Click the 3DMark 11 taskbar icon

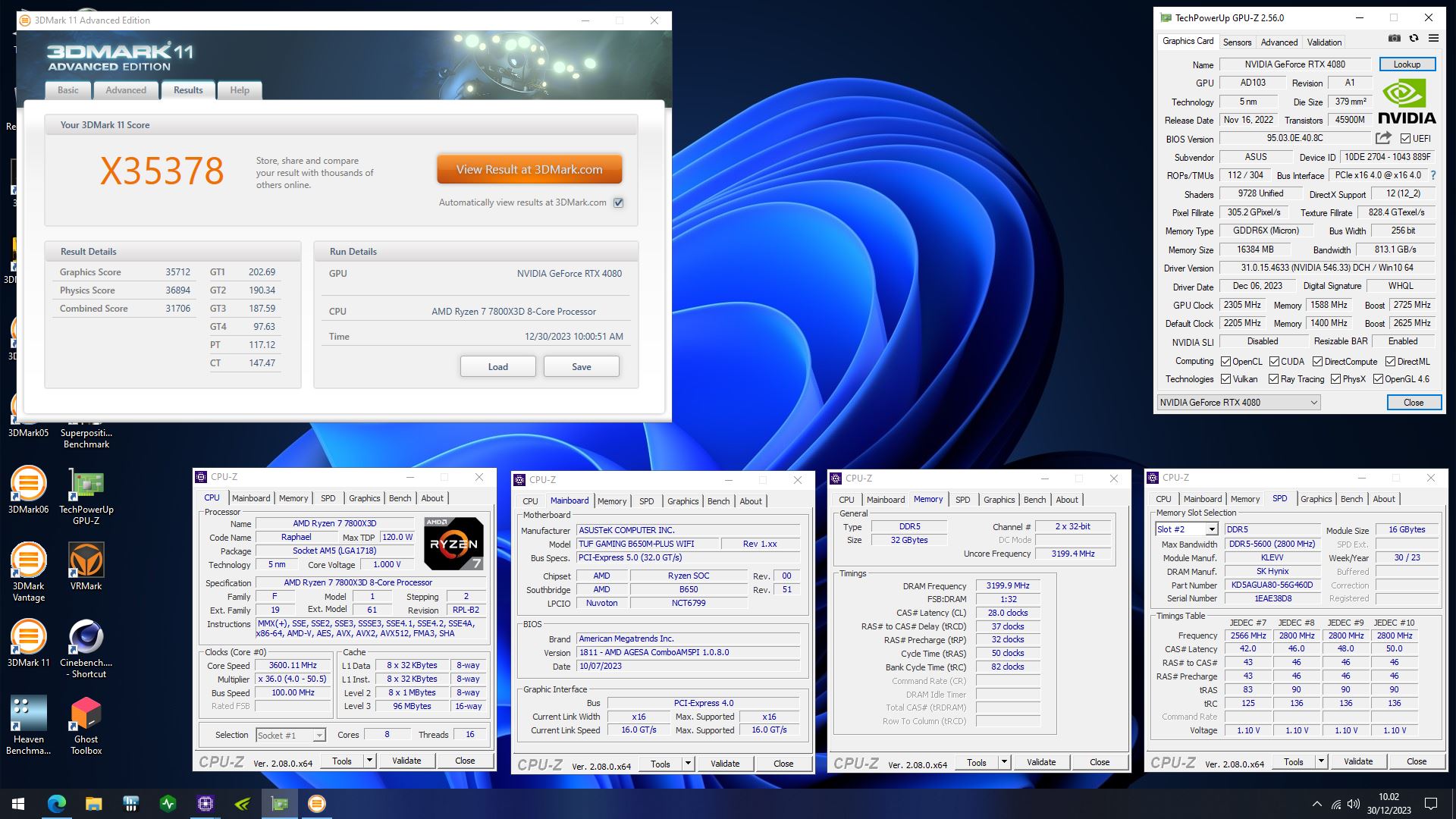pyautogui.click(x=317, y=804)
